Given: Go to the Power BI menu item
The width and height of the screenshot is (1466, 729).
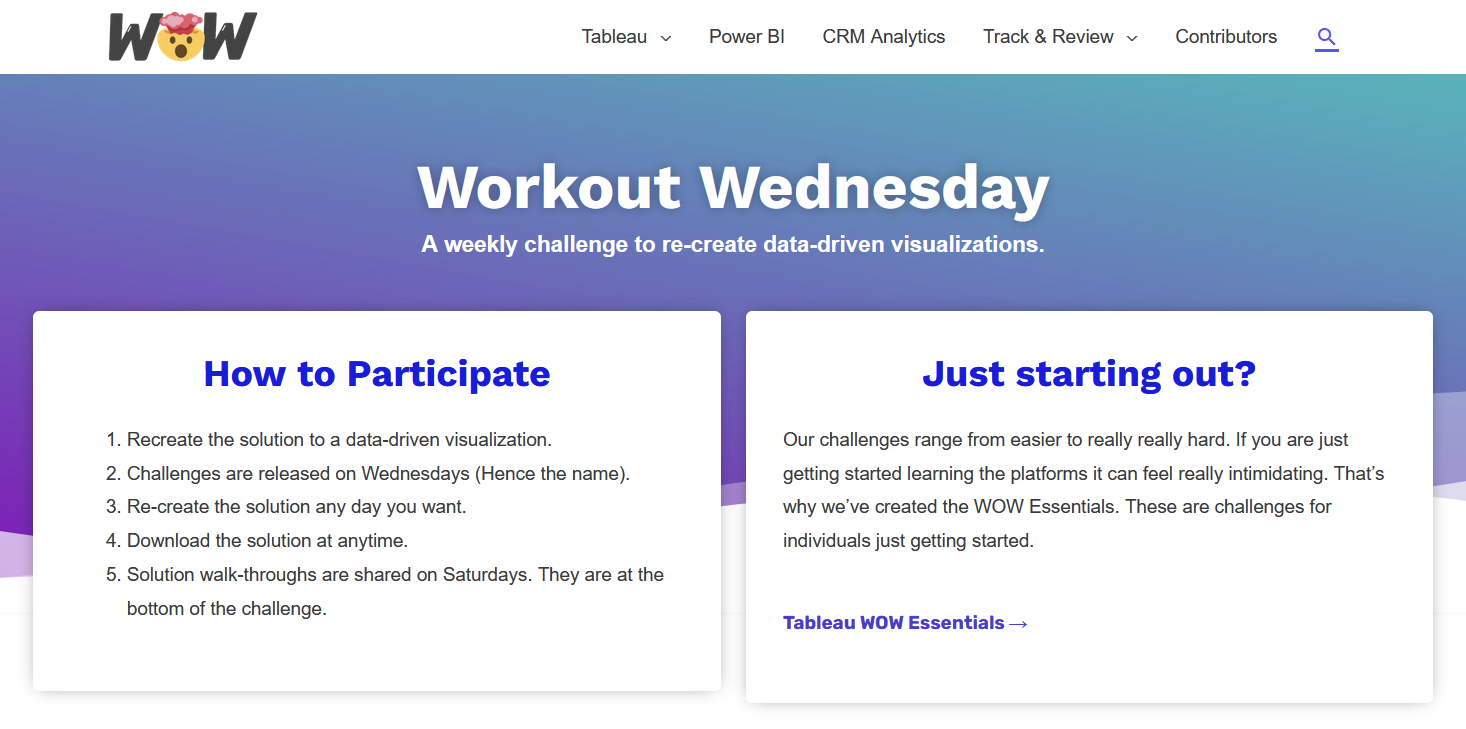Looking at the screenshot, I should click(747, 37).
